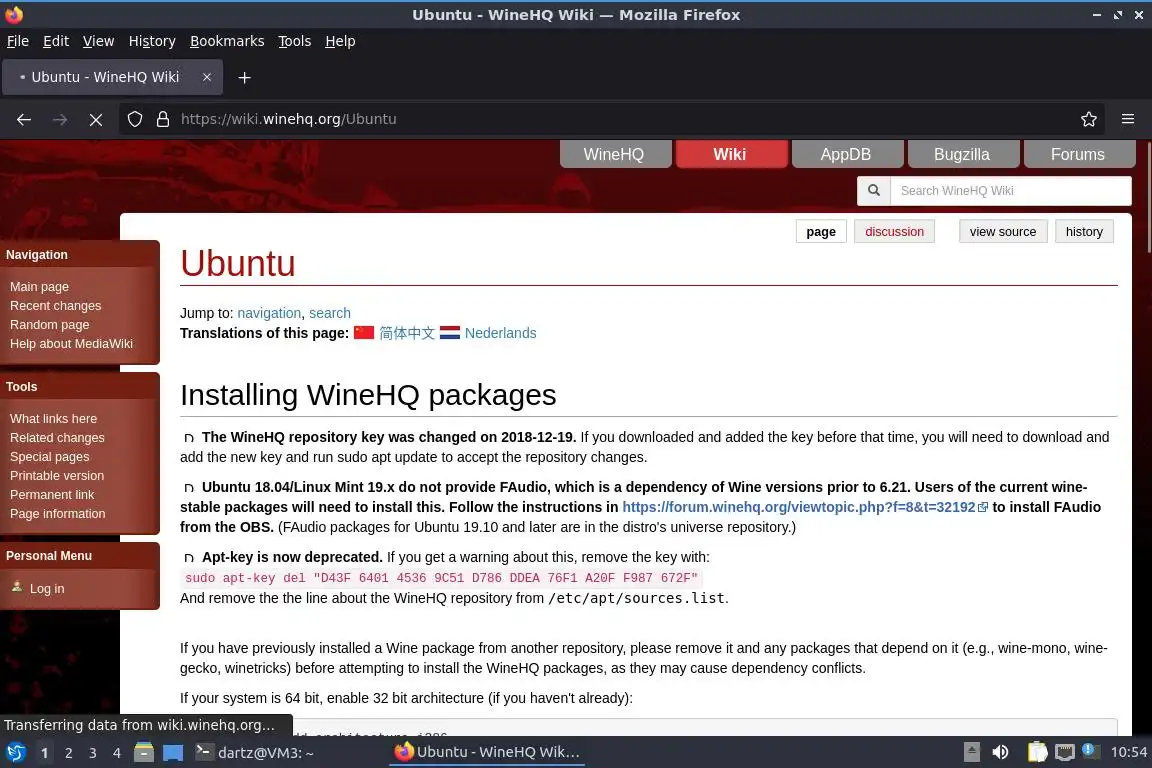
Task: Switch to the Firefox taskbar window entry
Action: pos(488,753)
